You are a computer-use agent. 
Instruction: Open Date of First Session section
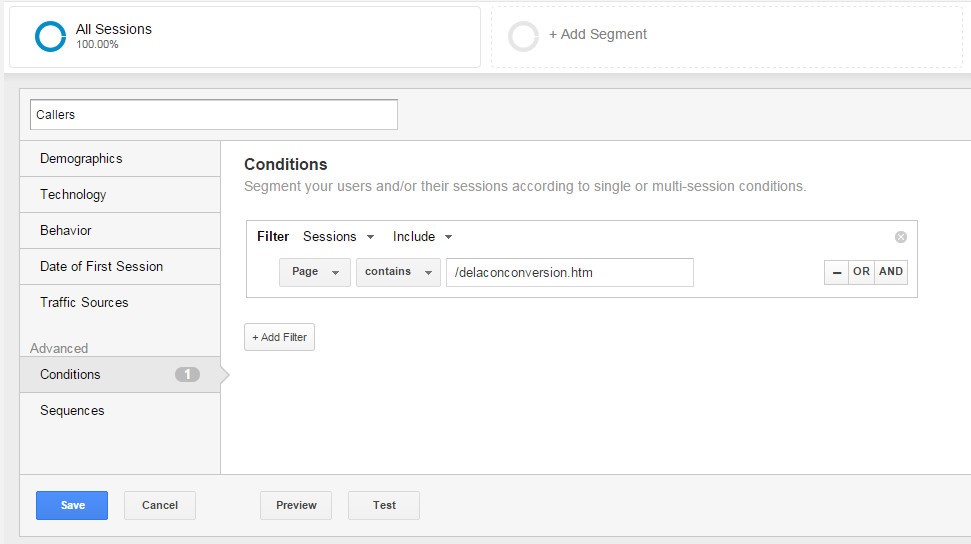[x=120, y=266]
